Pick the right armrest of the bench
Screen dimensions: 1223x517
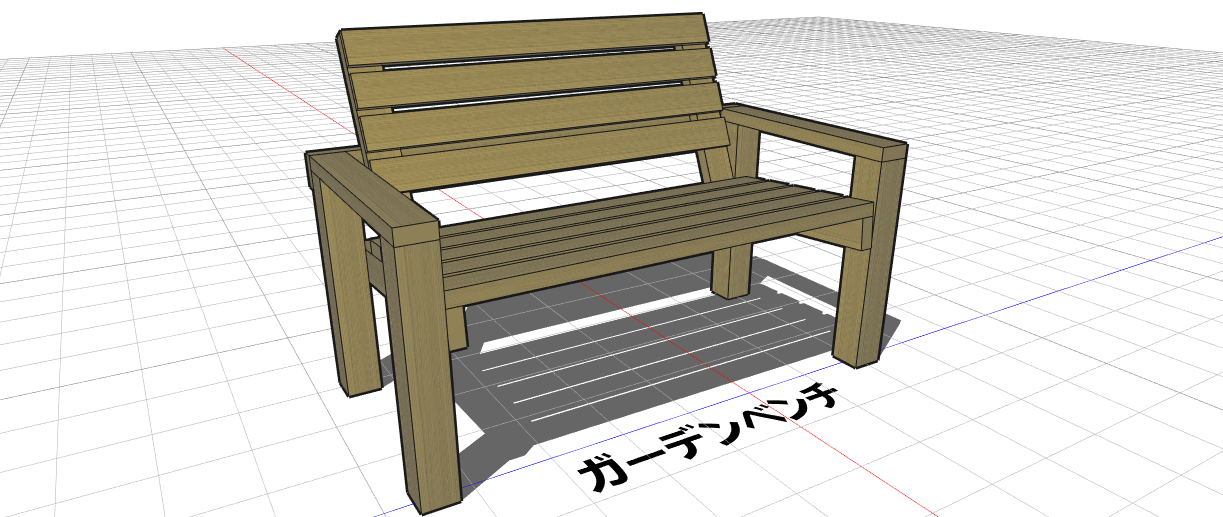click(814, 131)
